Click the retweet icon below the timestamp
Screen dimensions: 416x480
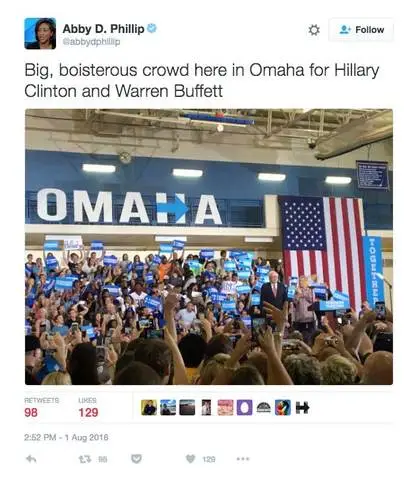coord(83,459)
